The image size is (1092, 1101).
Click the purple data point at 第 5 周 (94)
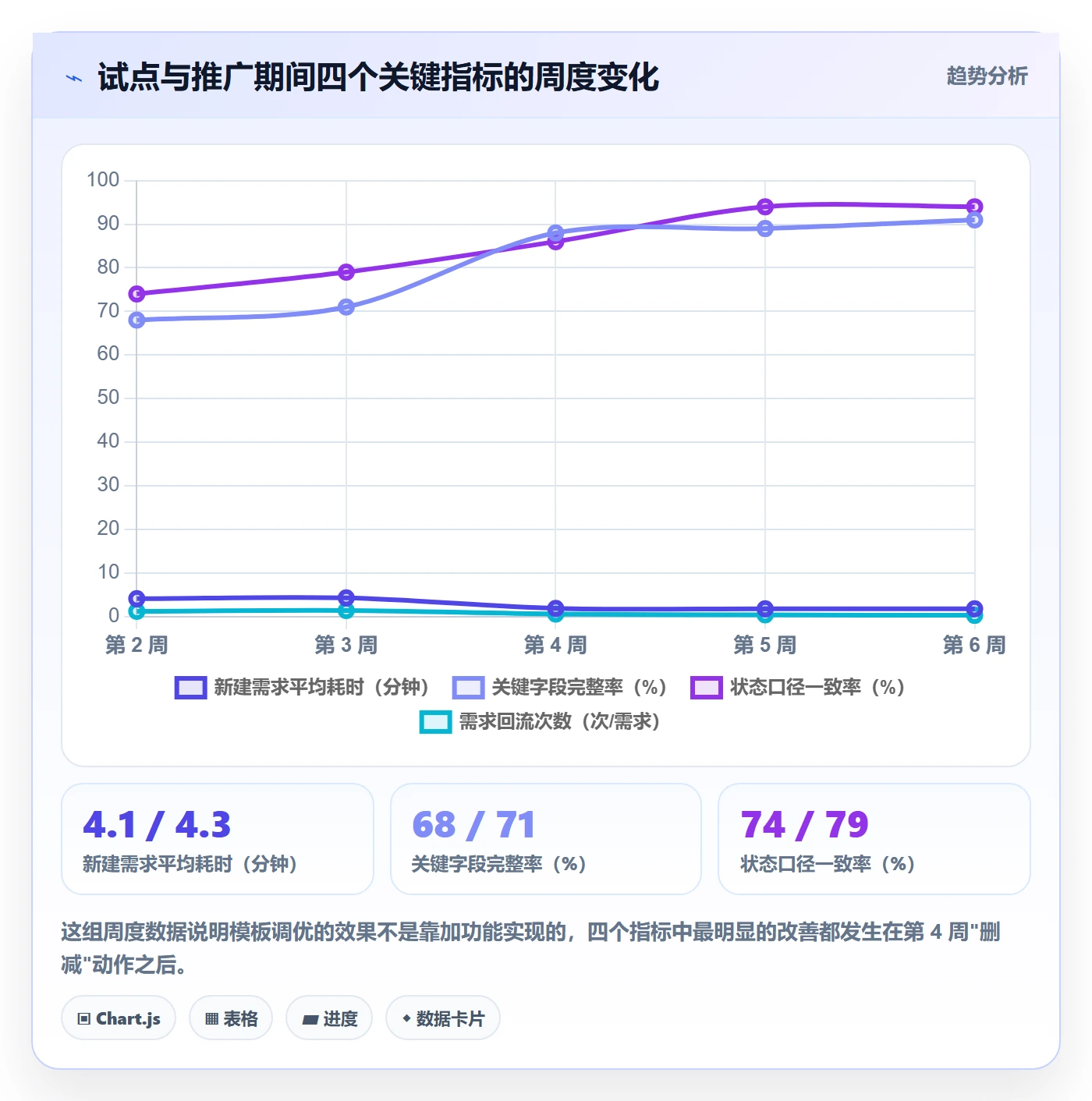[x=765, y=207]
